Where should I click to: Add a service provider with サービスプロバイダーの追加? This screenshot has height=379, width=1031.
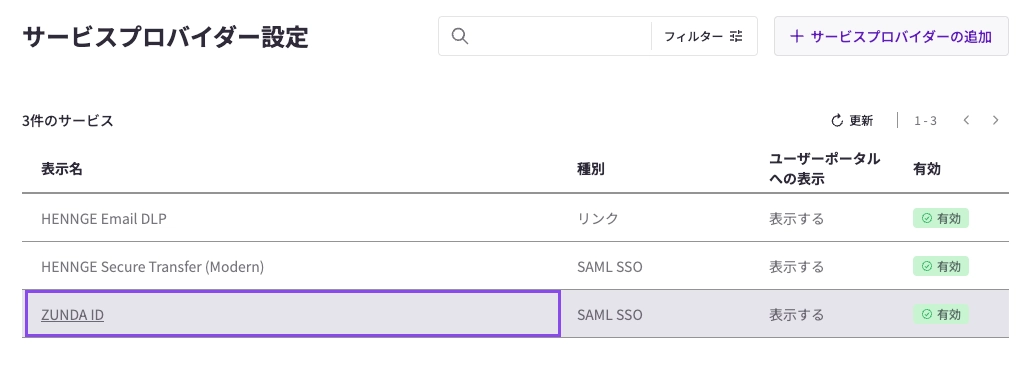pos(891,36)
